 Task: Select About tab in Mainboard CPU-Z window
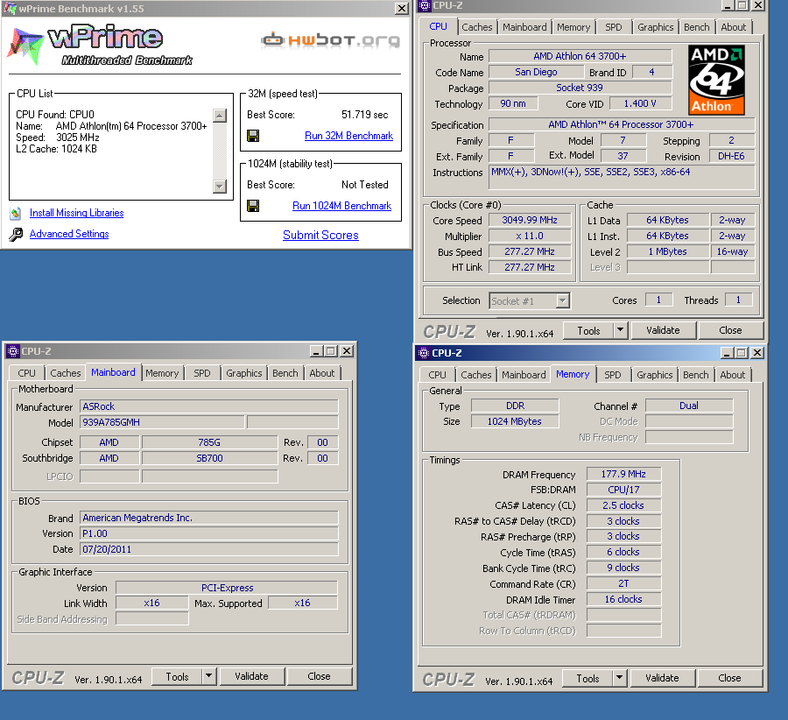point(322,373)
